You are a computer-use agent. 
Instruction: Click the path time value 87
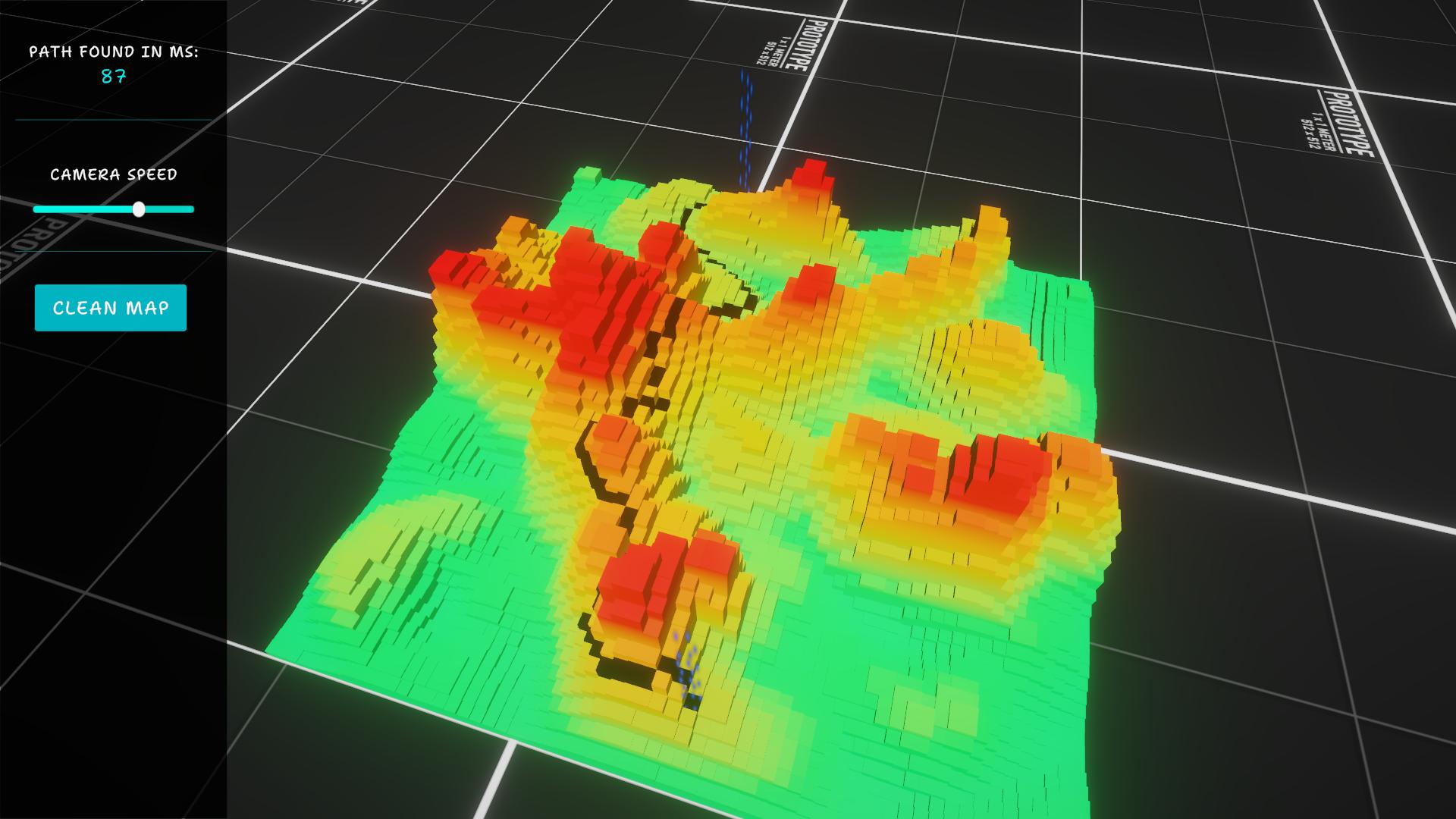(114, 77)
